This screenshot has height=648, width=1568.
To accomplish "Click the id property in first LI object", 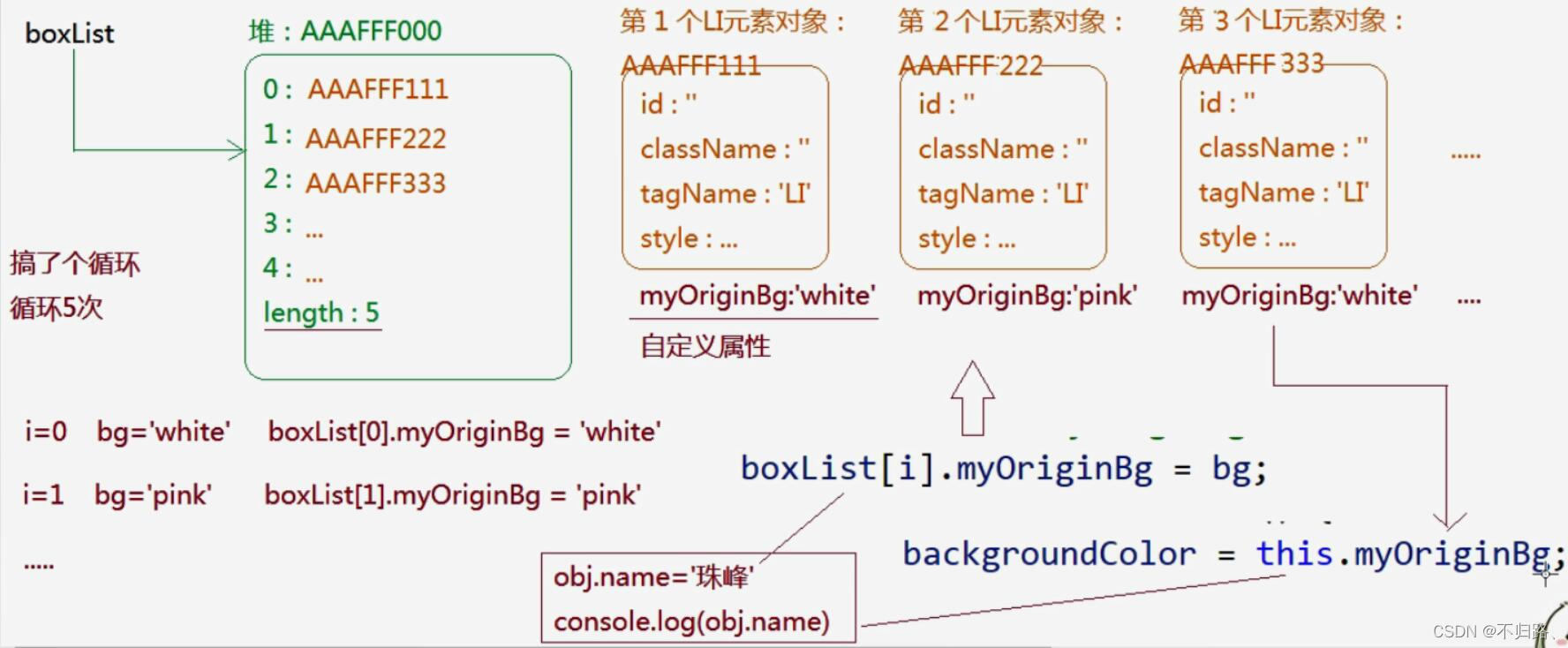I will (668, 104).
